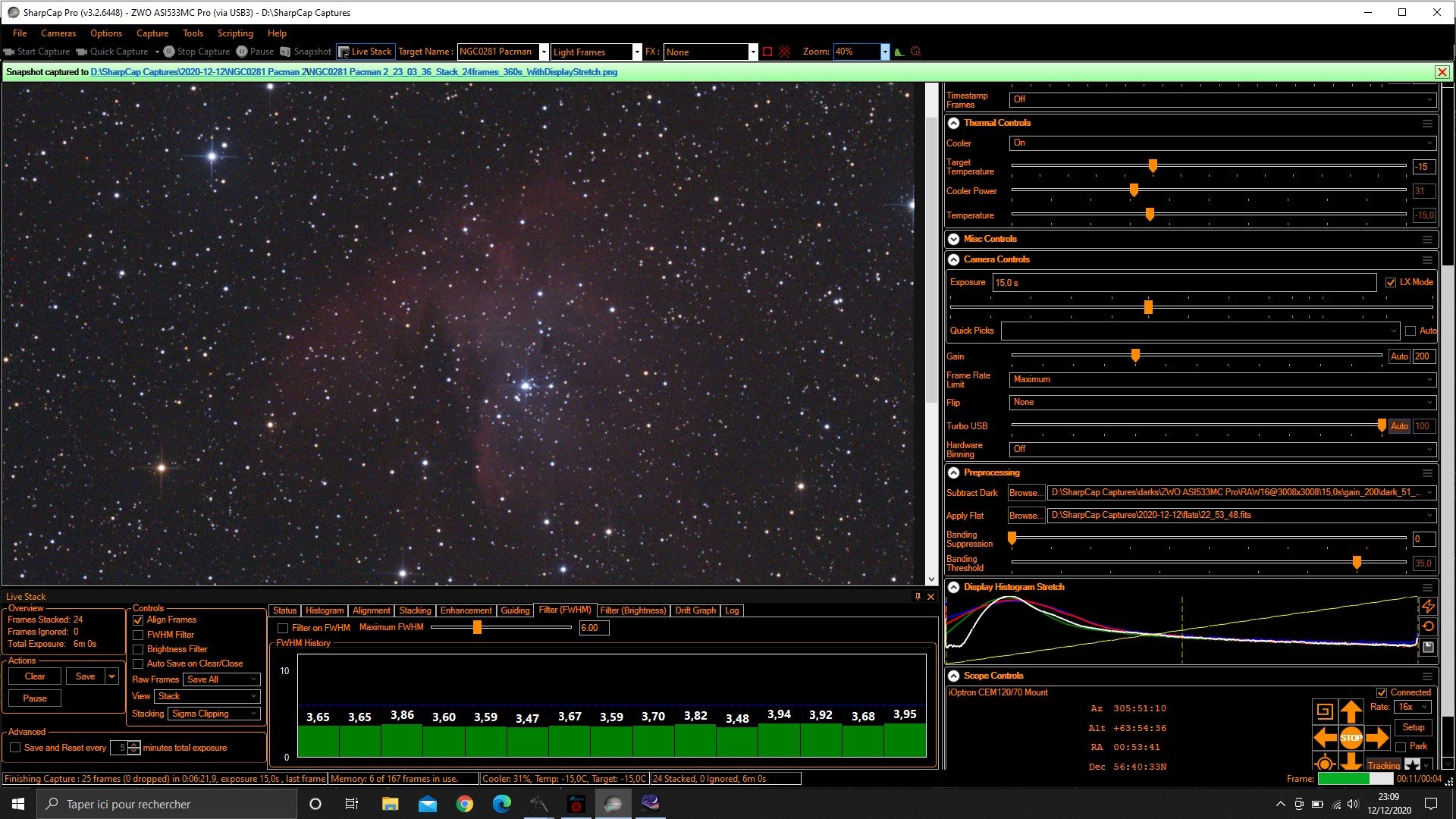
Task: Pause capture from the top toolbar
Action: 255,52
